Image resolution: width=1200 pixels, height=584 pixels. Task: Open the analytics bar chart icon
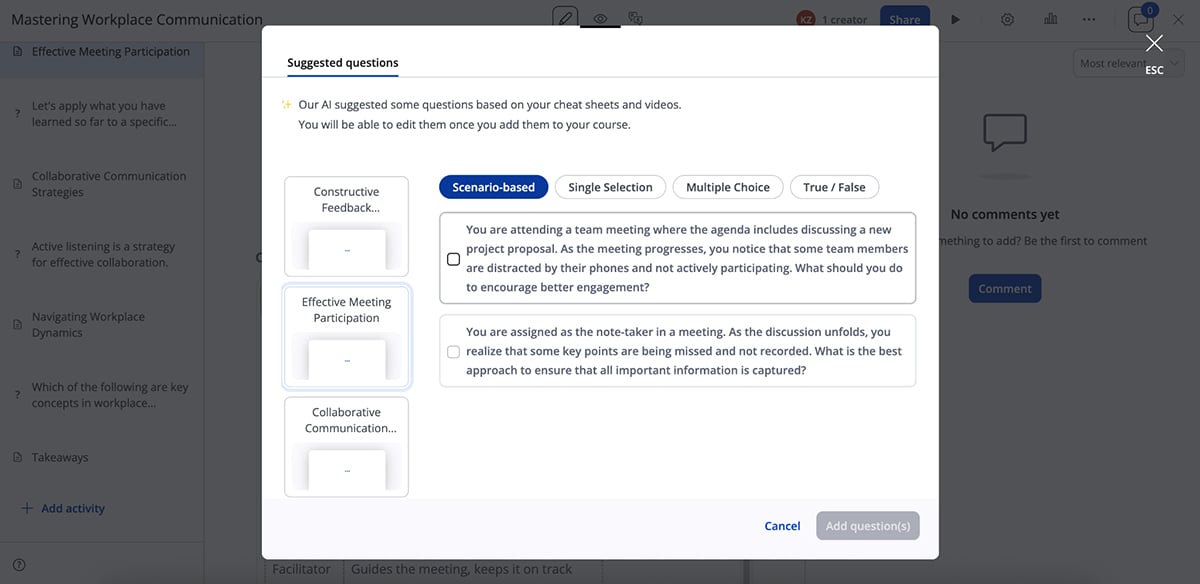click(x=1050, y=19)
